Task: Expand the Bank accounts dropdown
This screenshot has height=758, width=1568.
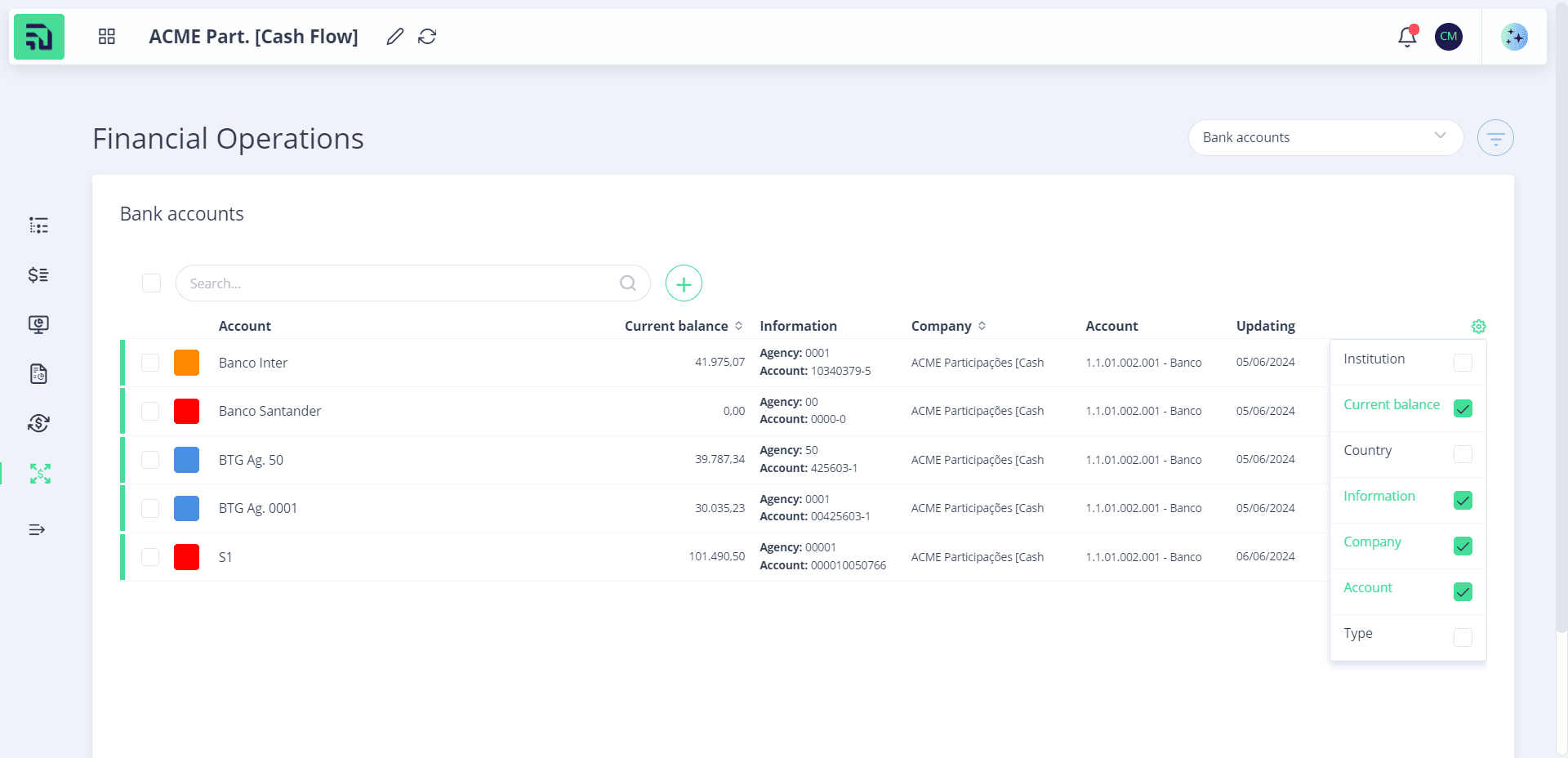Action: [x=1325, y=138]
